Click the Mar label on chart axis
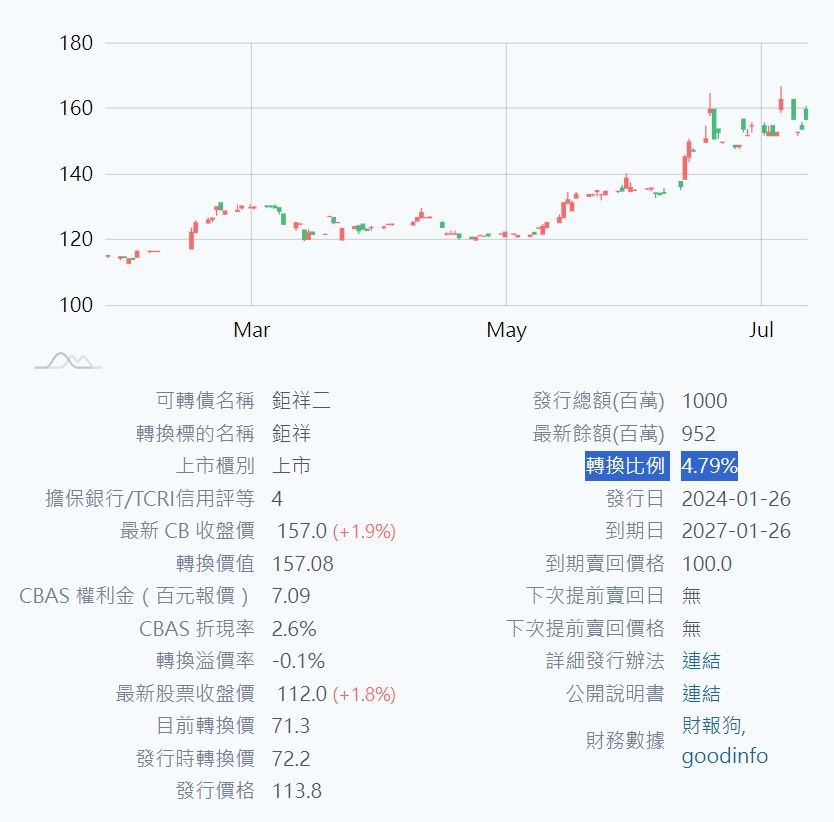This screenshot has height=822, width=834. click(x=251, y=330)
